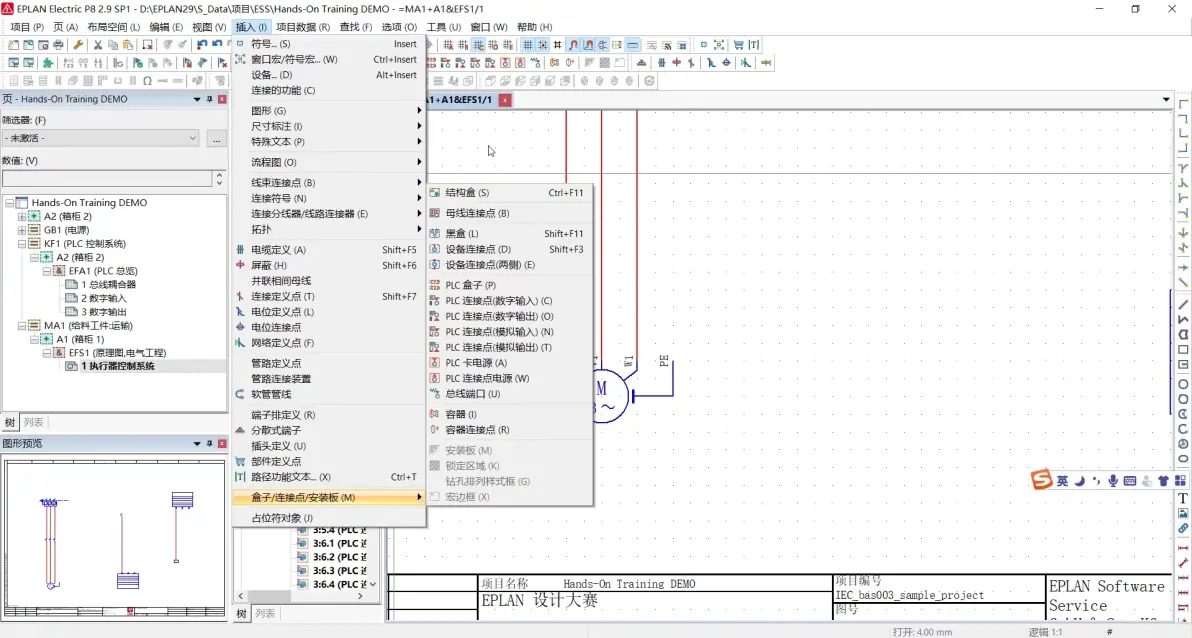
Task: Select PLC 卡电源 (A) menu item
Action: click(x=510, y=363)
